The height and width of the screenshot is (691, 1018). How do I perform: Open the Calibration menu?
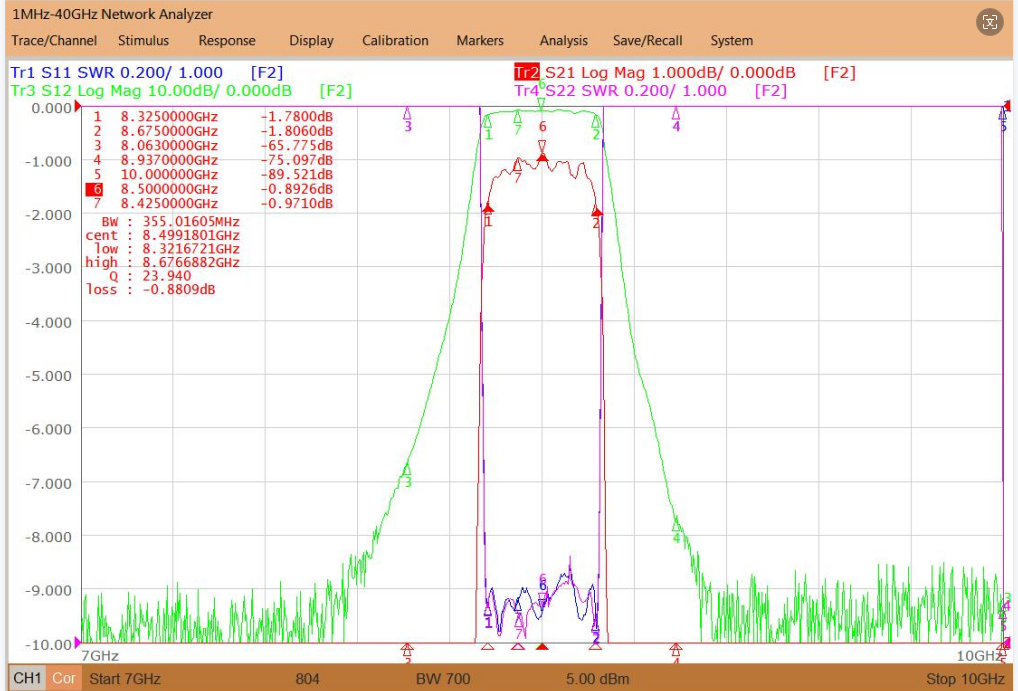pyautogui.click(x=395, y=40)
